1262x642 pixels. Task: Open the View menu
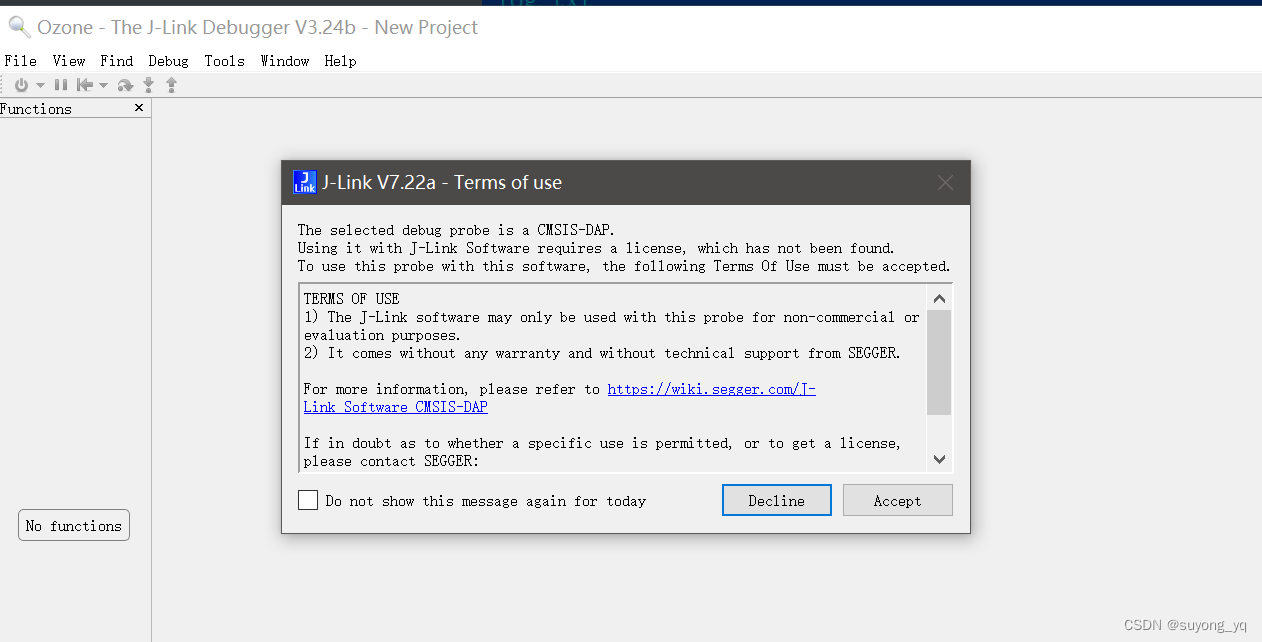[x=69, y=61]
